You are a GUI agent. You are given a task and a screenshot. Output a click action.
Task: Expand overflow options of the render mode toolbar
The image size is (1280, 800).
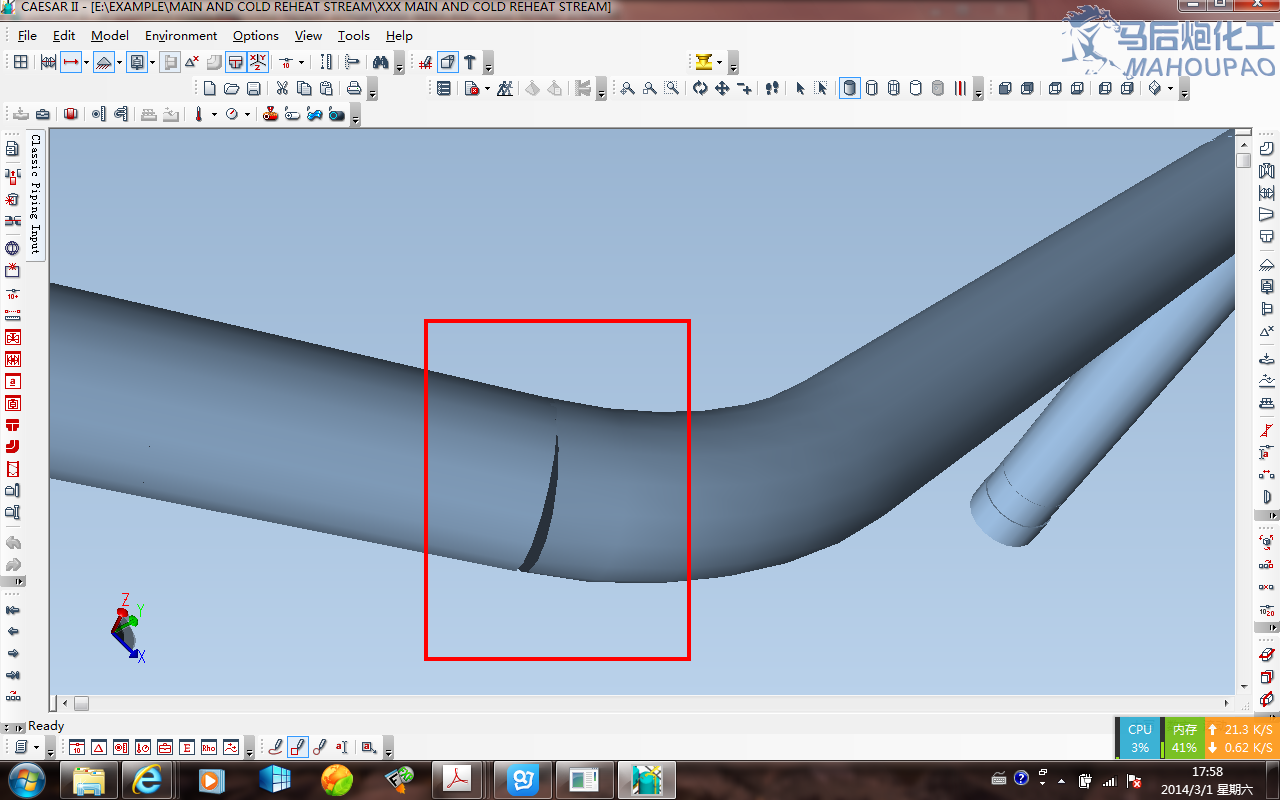click(978, 90)
